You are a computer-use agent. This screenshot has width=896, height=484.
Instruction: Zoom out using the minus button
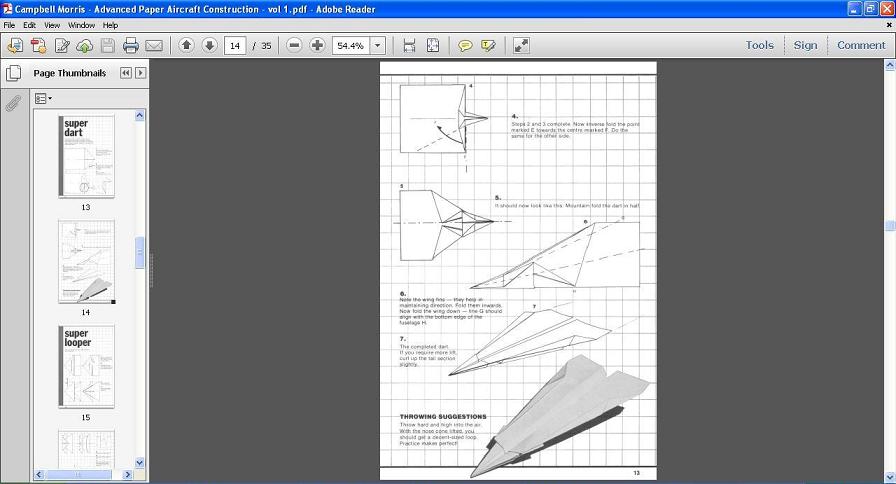(x=294, y=45)
